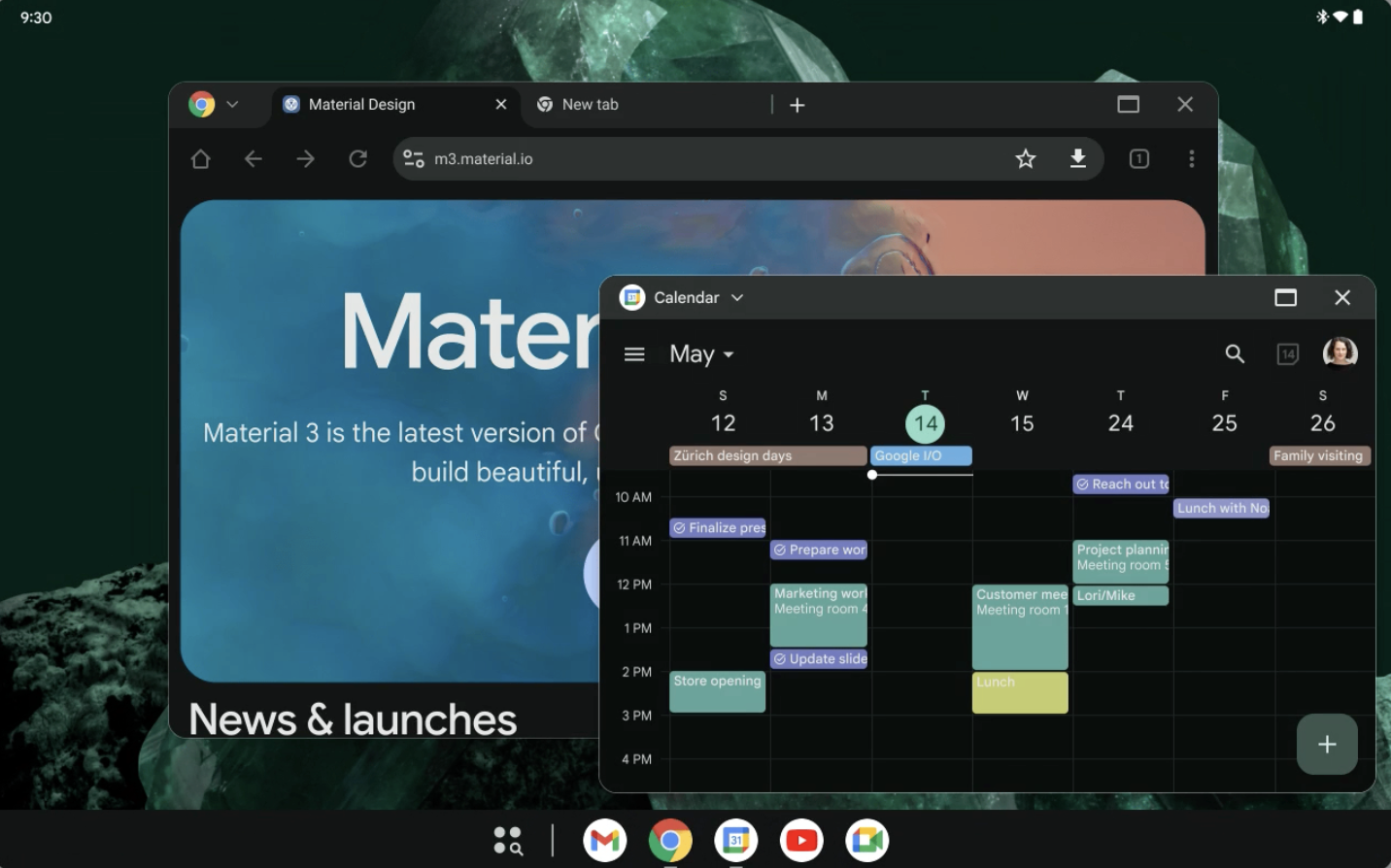
Task: Launch Google Meet from the taskbar
Action: click(867, 840)
